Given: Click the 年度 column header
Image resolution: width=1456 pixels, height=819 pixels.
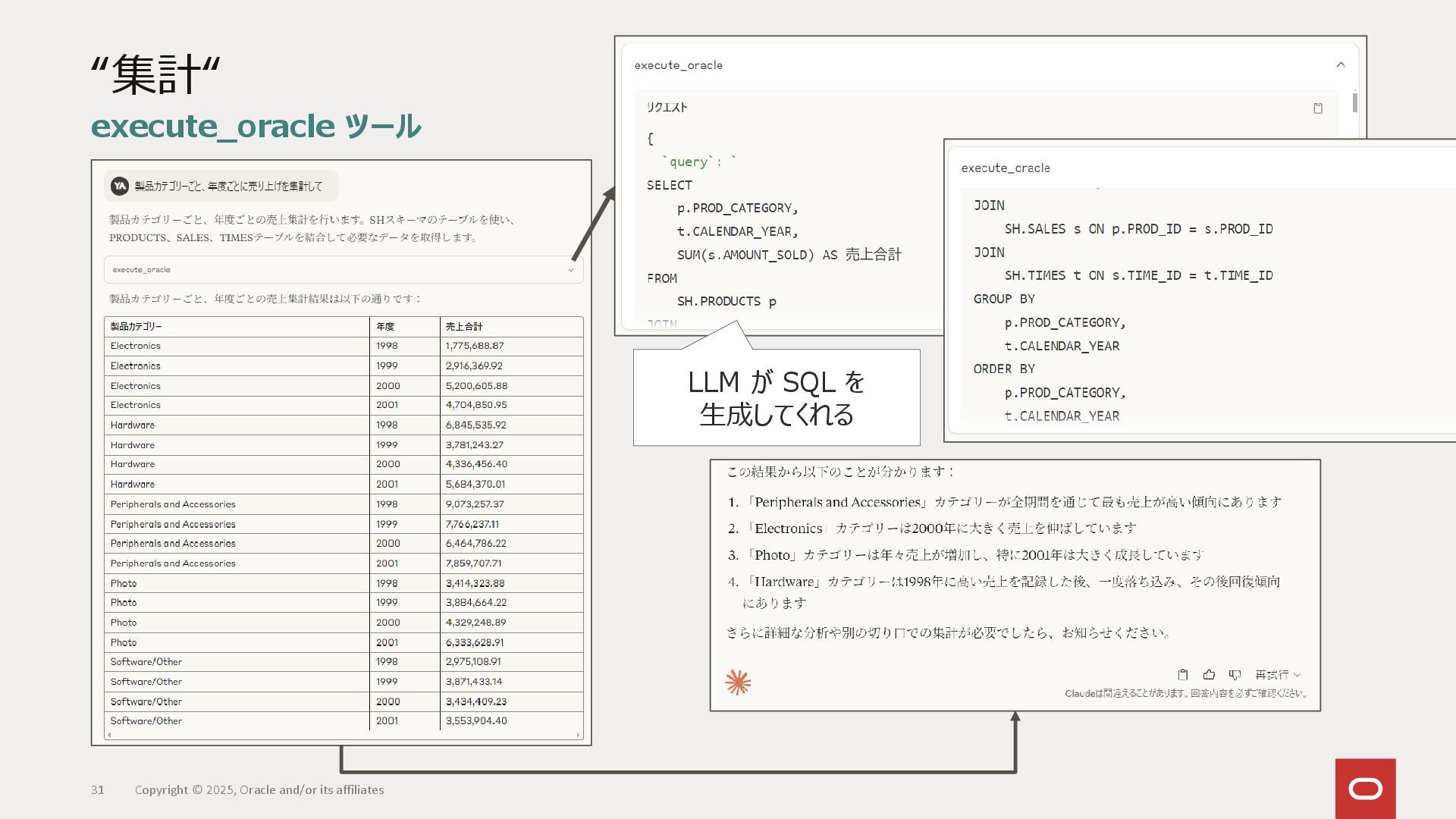Looking at the screenshot, I should pyautogui.click(x=385, y=327).
